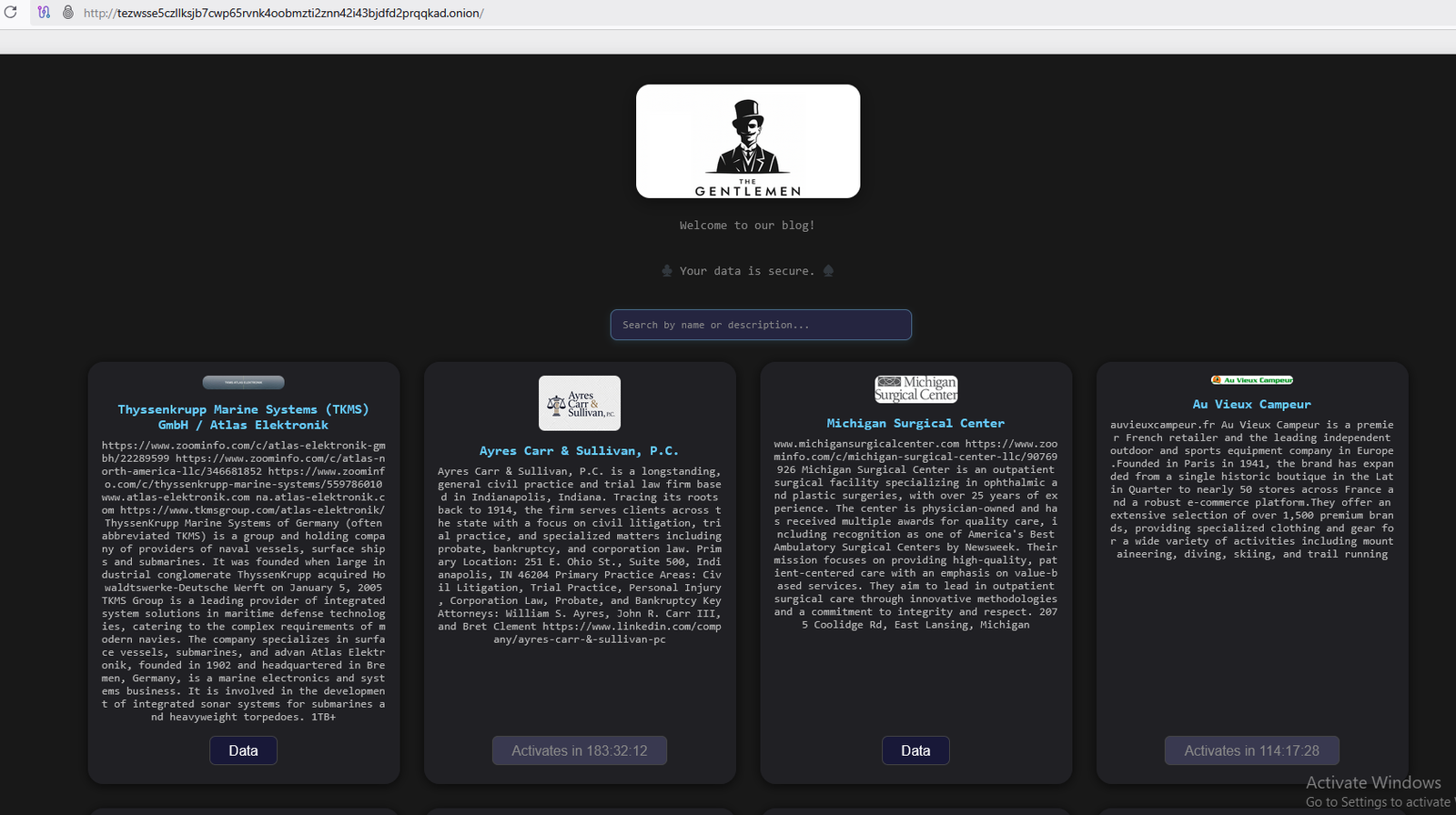
Task: Click the Thyssenkrupp card description text
Action: [243, 581]
